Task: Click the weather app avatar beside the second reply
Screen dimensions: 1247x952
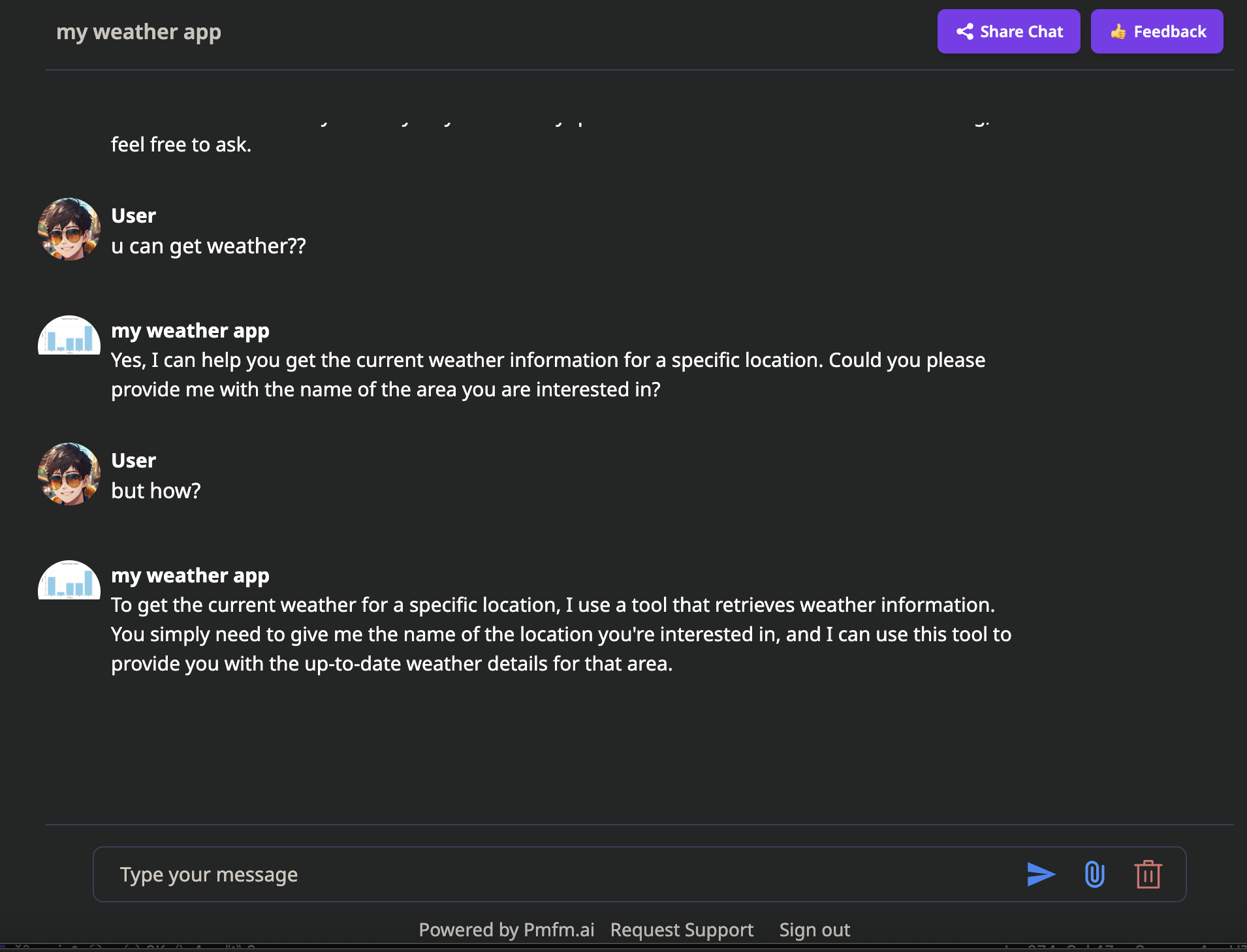Action: pyautogui.click(x=69, y=580)
